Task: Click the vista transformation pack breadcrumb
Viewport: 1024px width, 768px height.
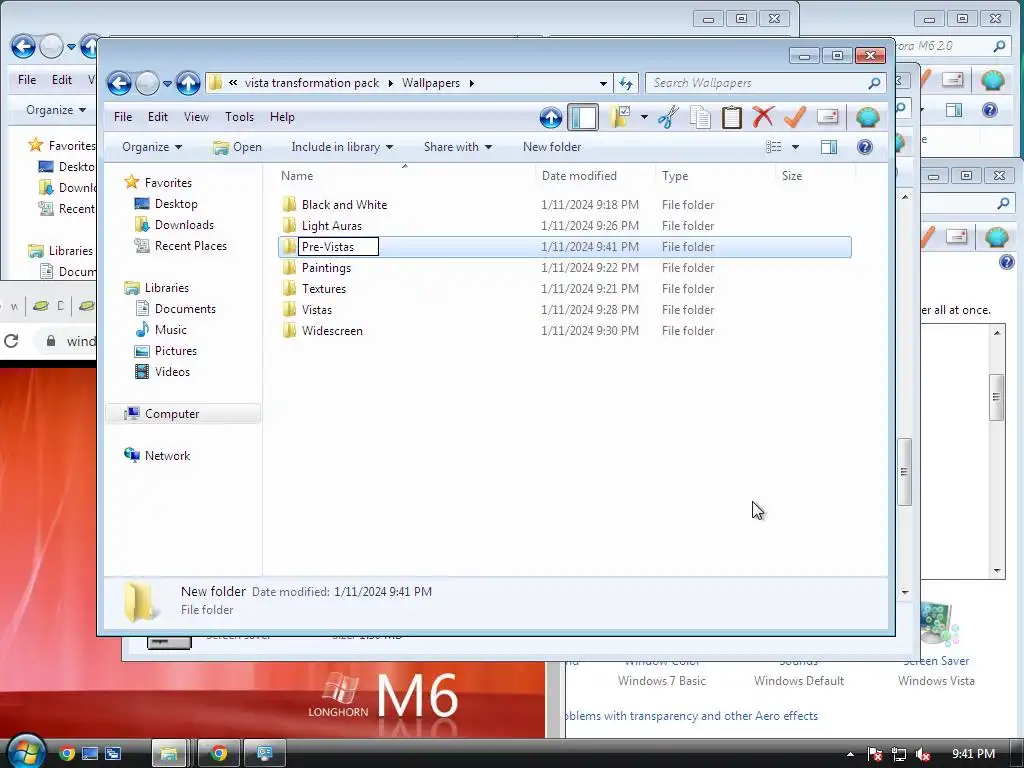Action: tap(312, 83)
